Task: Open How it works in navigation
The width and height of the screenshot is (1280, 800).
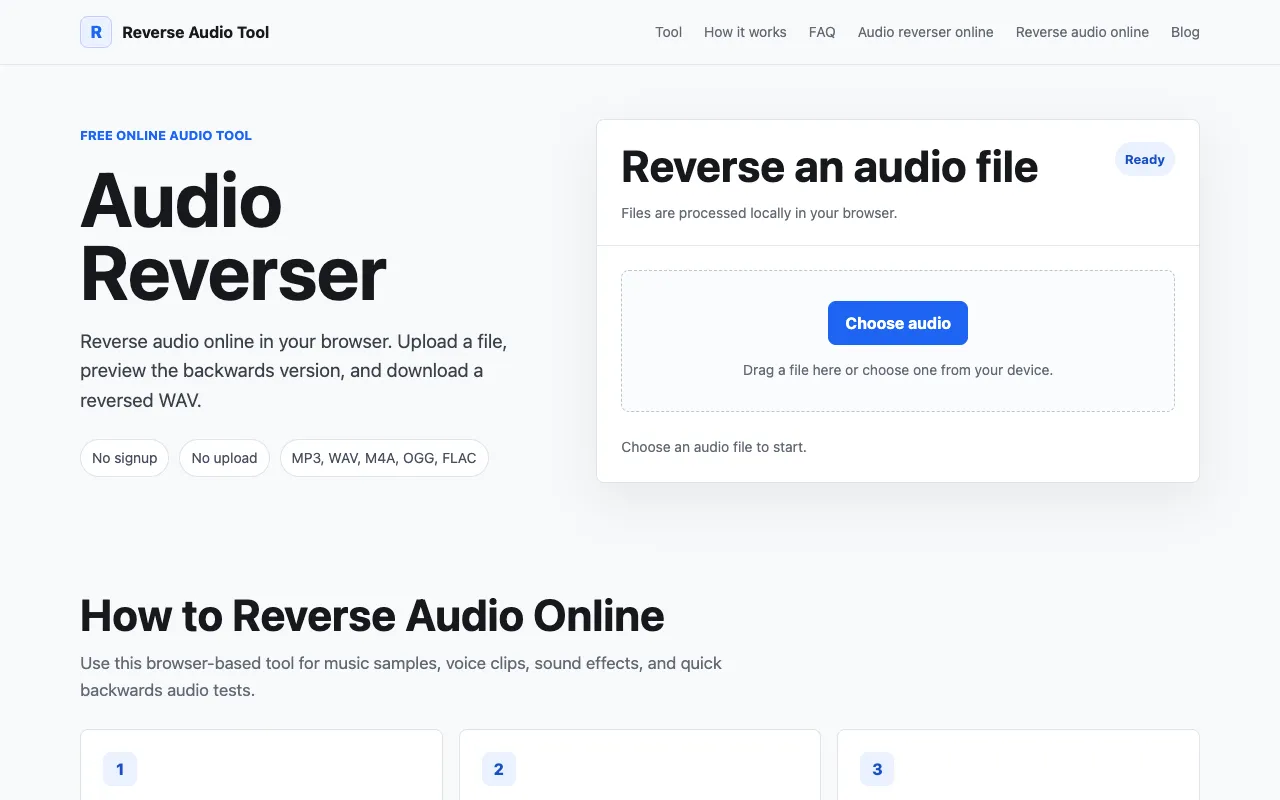Action: (x=745, y=32)
